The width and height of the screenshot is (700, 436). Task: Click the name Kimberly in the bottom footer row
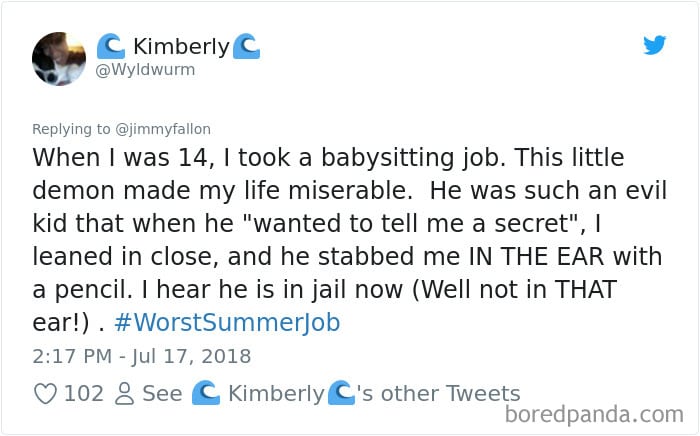[x=275, y=394]
